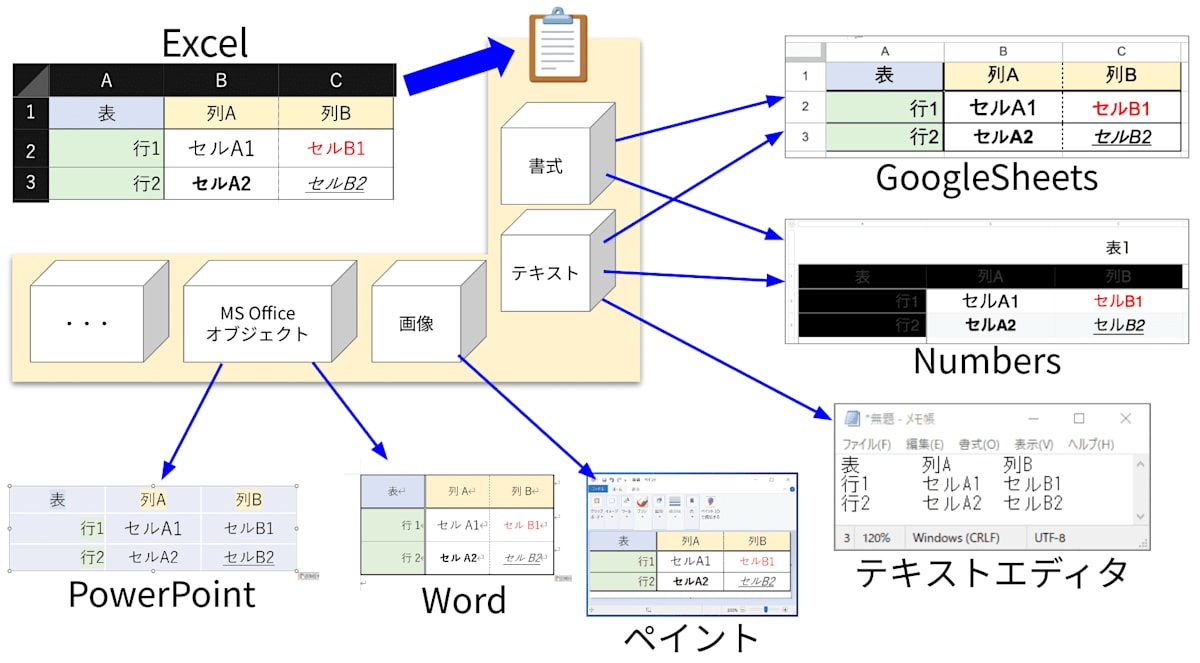1200x663 pixels.
Task: Click the セルB2 cell in PowerPoint table
Action: click(251, 557)
